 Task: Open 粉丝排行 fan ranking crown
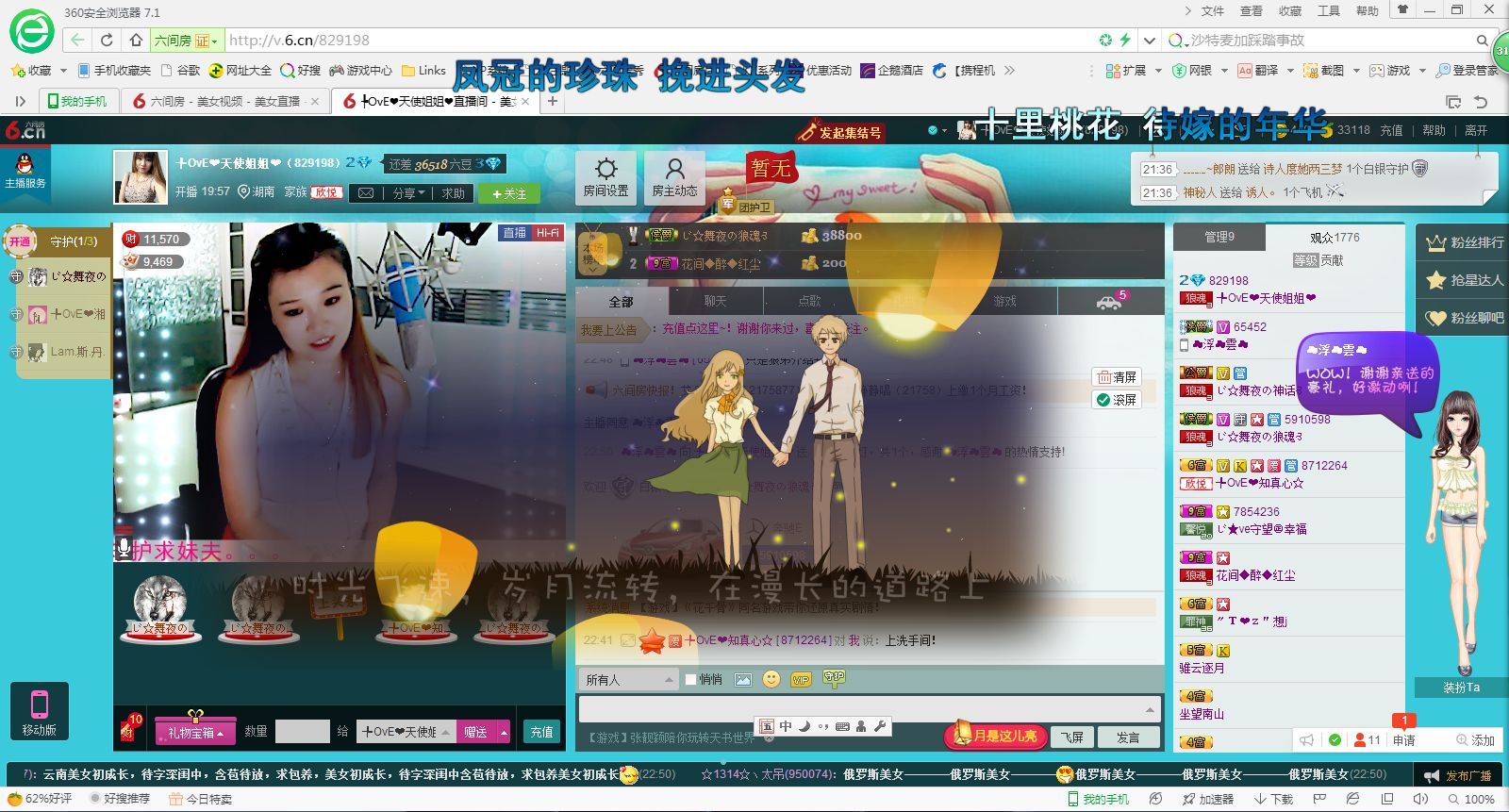point(1465,242)
